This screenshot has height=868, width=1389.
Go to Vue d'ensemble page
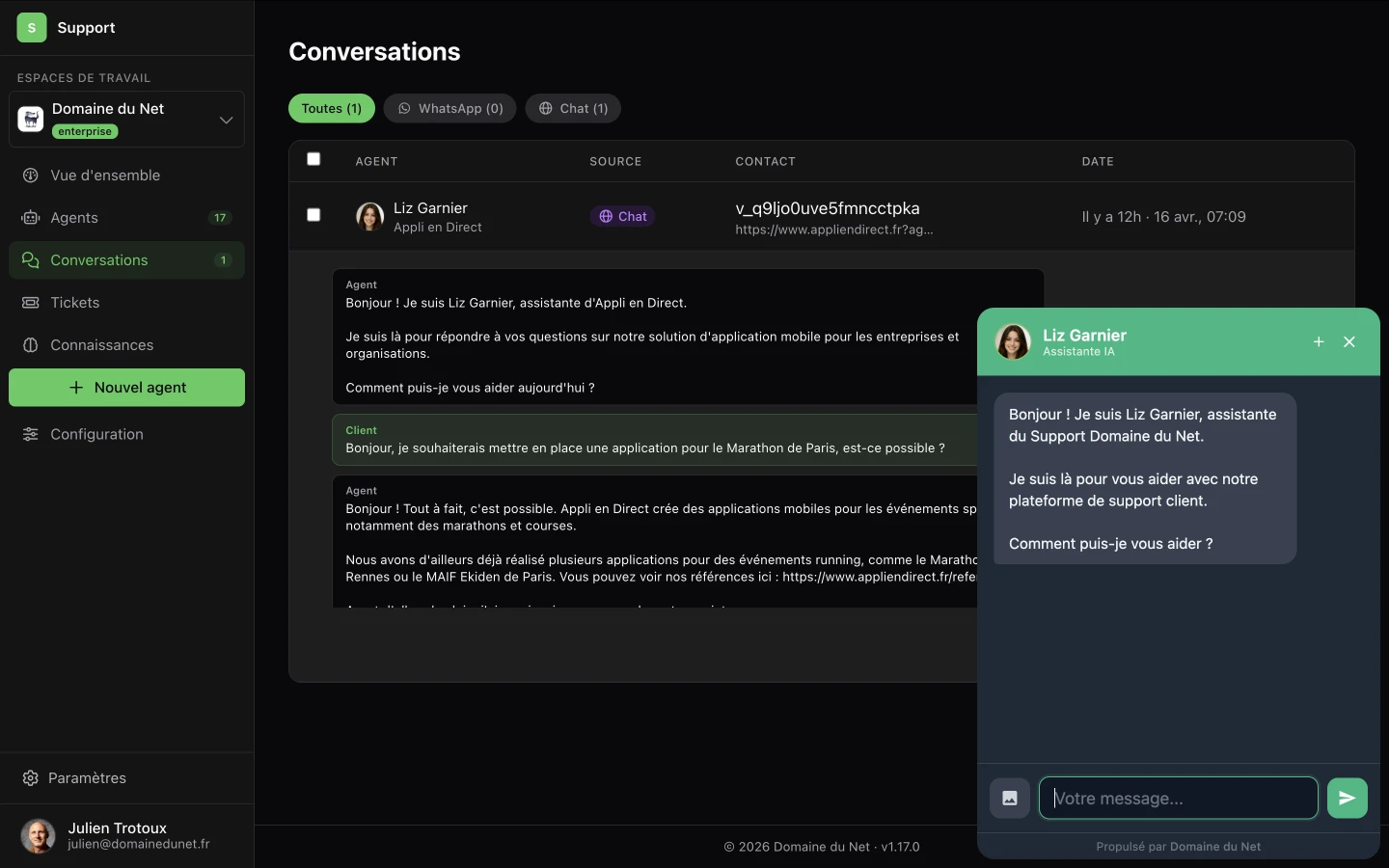105,176
